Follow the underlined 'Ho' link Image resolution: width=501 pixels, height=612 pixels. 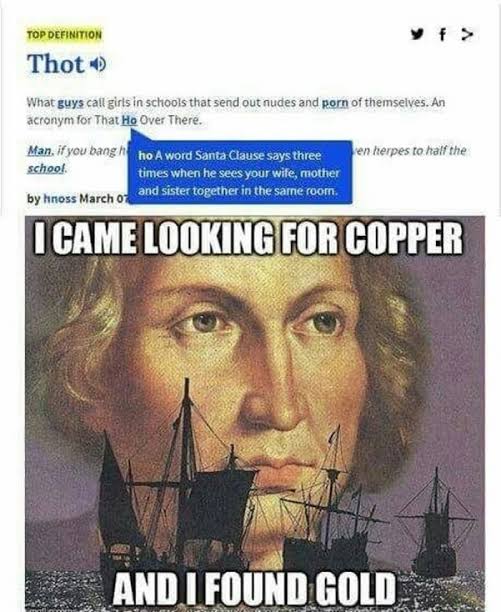(129, 120)
